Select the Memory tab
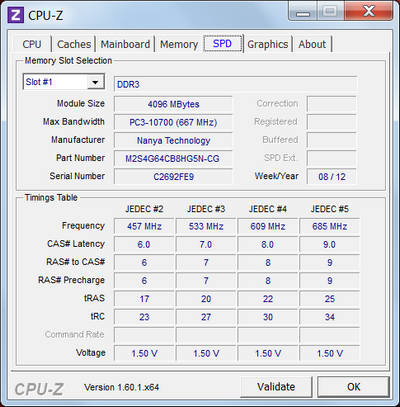The width and height of the screenshot is (400, 407). pos(179,44)
